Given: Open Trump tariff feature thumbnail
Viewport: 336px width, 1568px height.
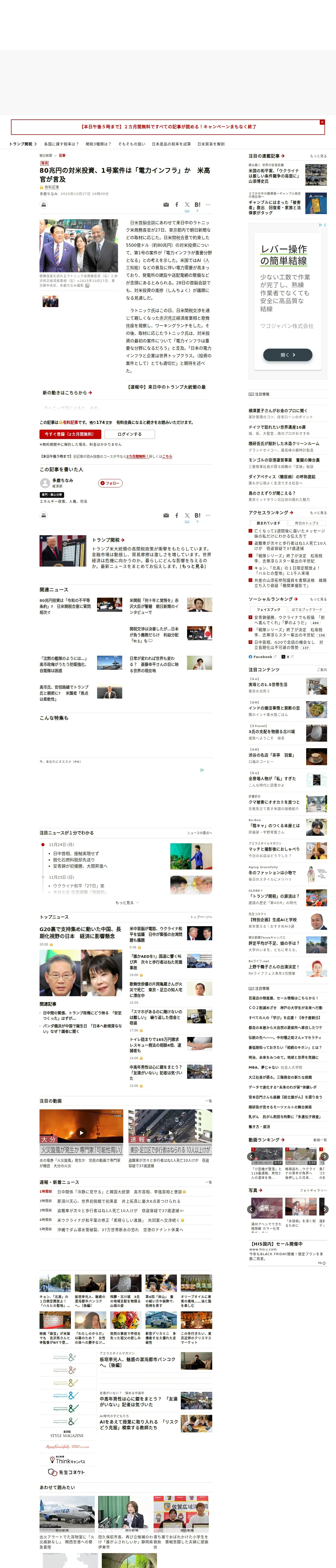Looking at the screenshot, I should click(63, 551).
